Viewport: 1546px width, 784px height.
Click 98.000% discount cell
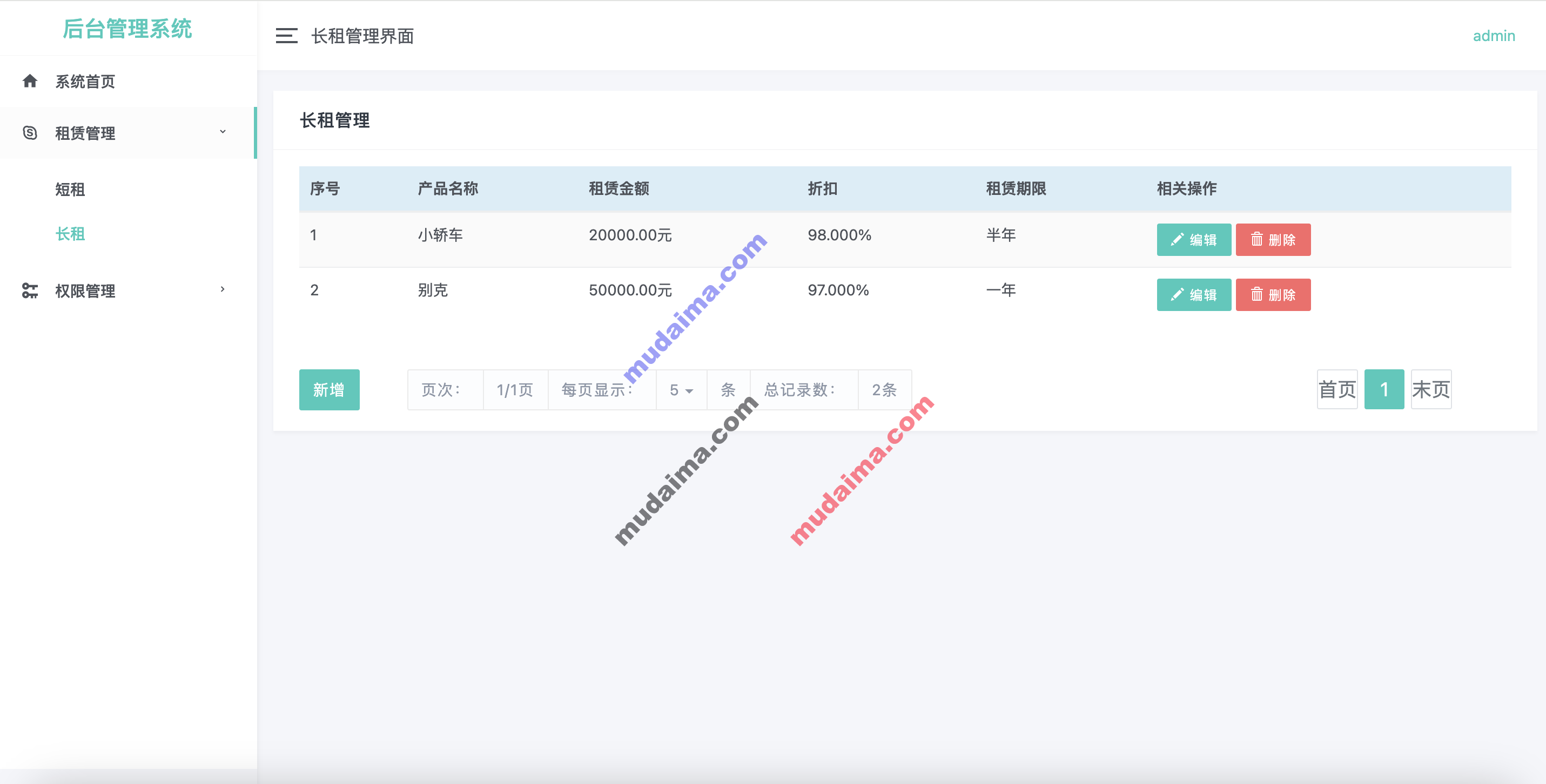tap(839, 235)
